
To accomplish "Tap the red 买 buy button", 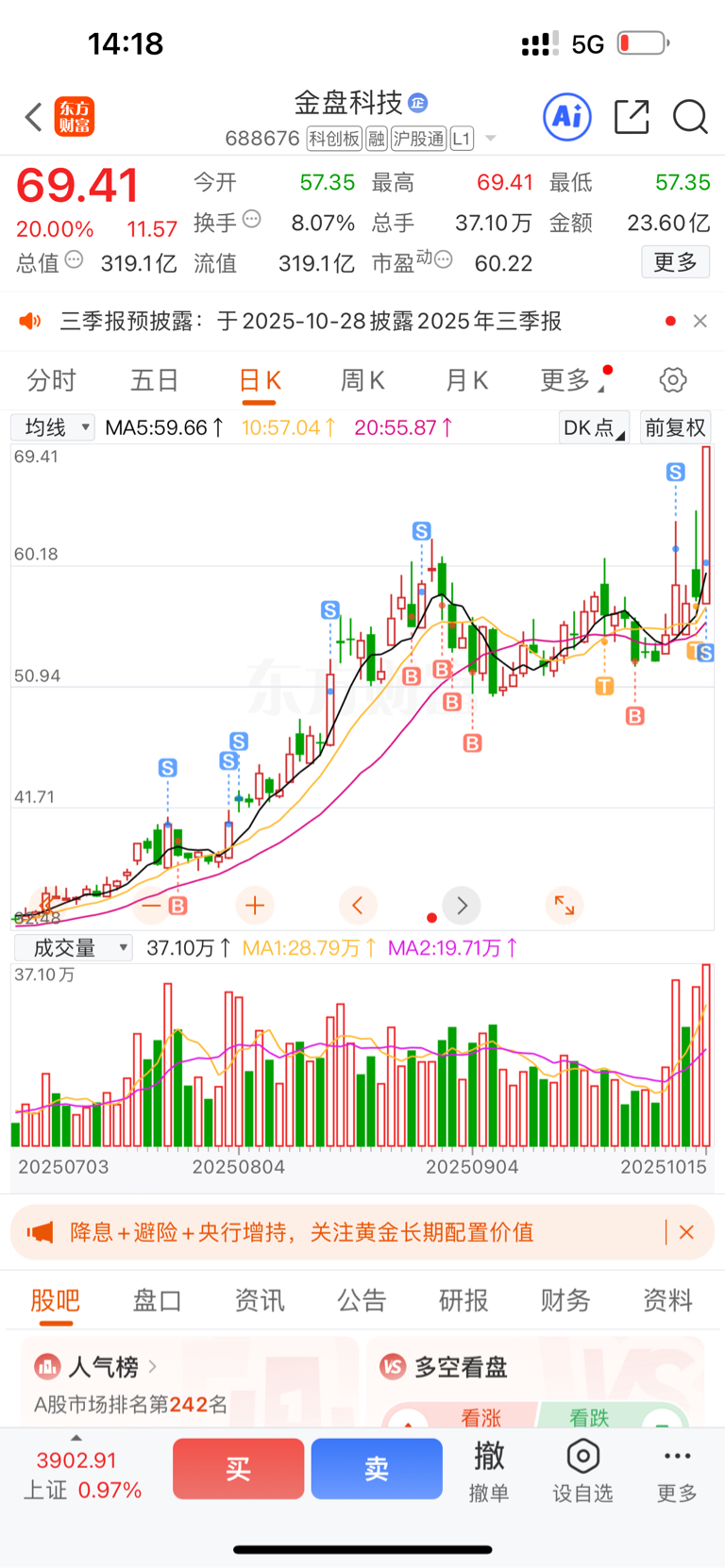I will pos(238,1469).
